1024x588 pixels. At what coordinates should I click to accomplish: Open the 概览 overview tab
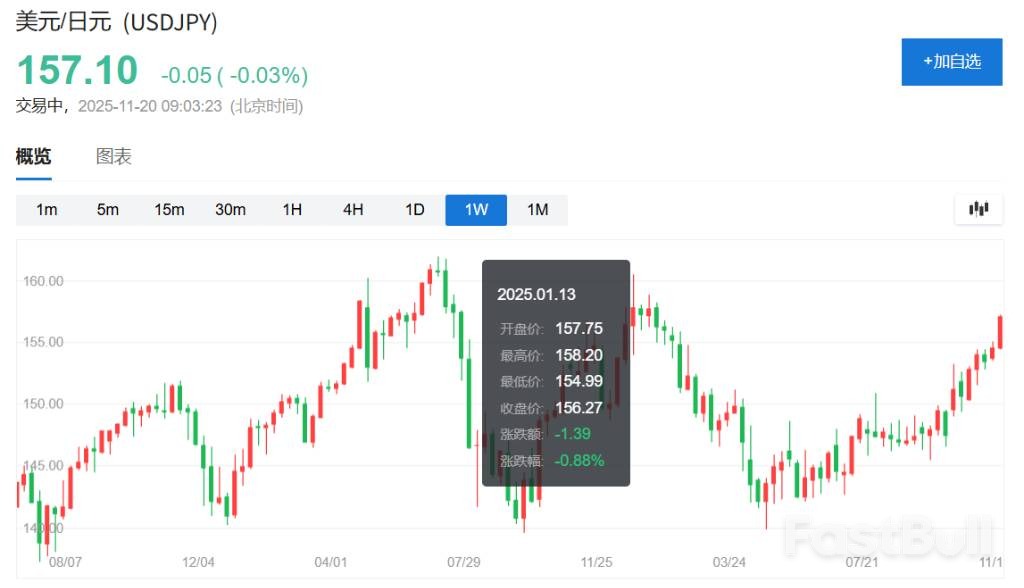[33, 157]
